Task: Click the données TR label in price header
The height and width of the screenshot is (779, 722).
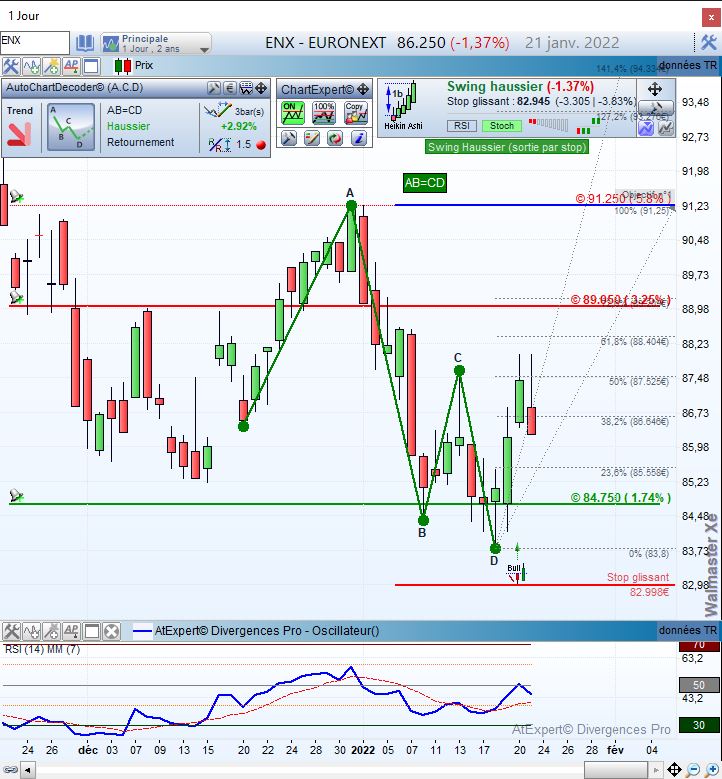Action: pyautogui.click(x=688, y=65)
